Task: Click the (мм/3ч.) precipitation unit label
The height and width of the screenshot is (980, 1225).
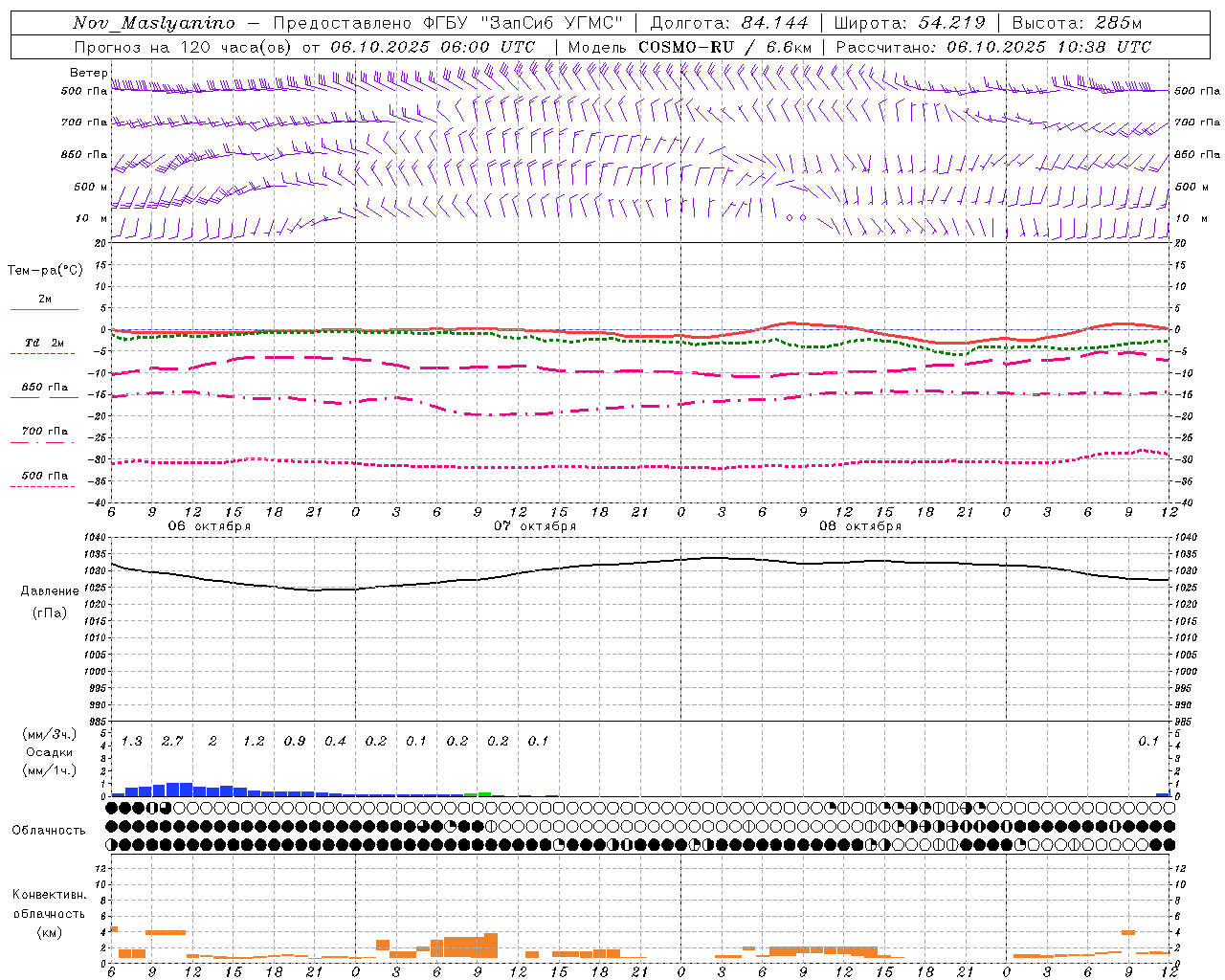Action: coord(50,734)
